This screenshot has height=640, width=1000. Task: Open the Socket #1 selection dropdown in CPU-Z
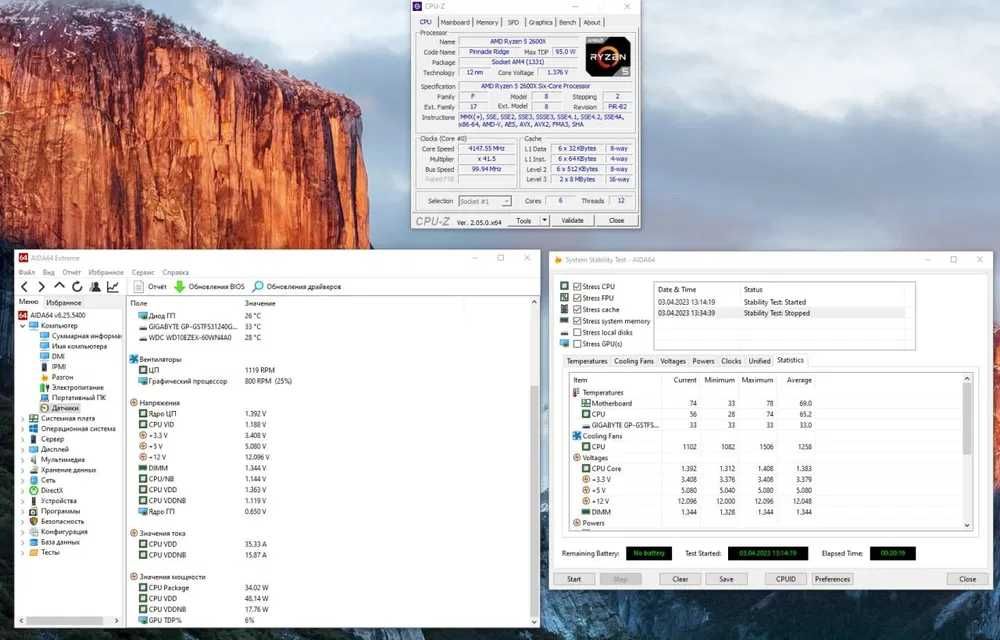(485, 201)
